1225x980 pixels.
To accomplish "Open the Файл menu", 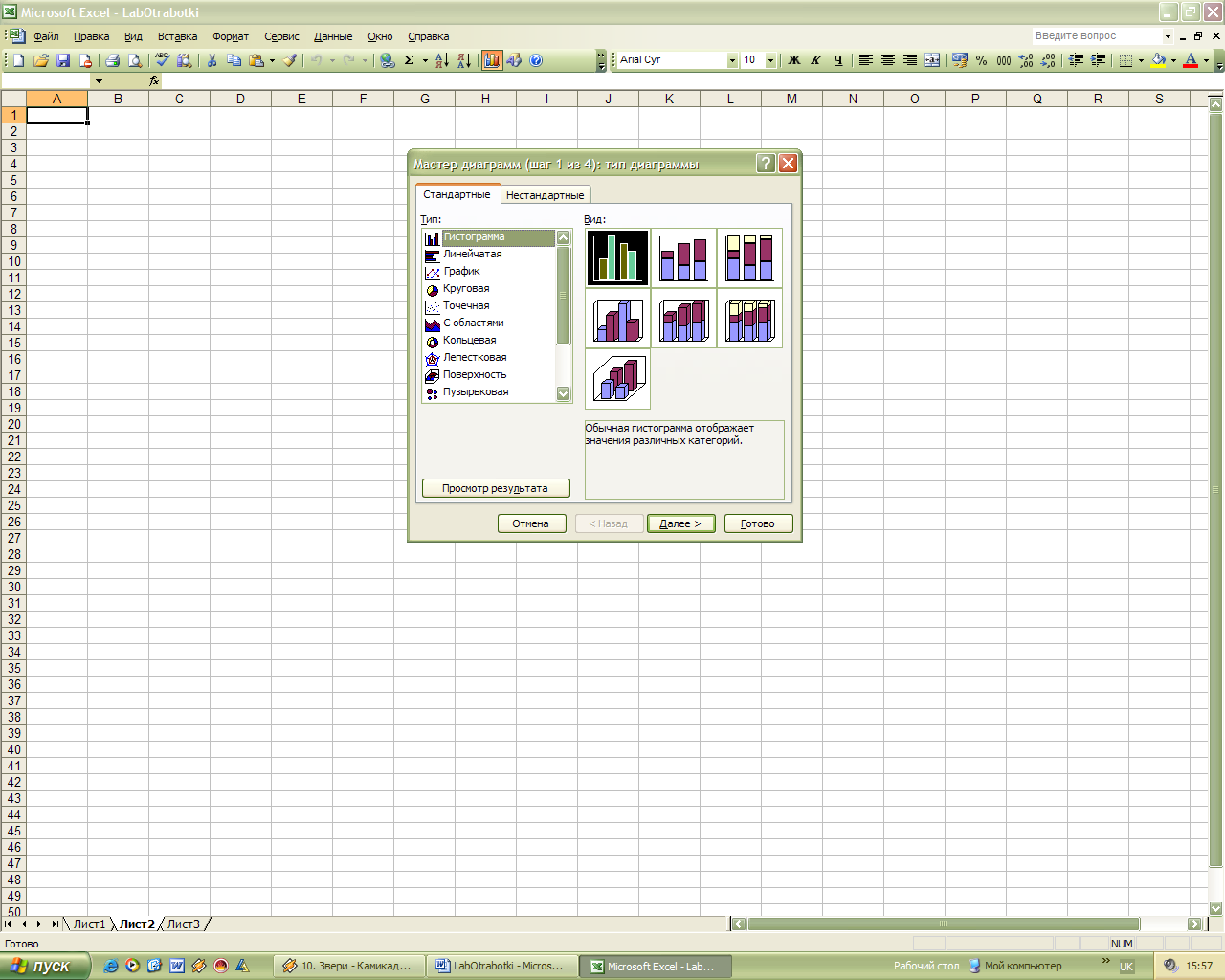I will point(46,36).
